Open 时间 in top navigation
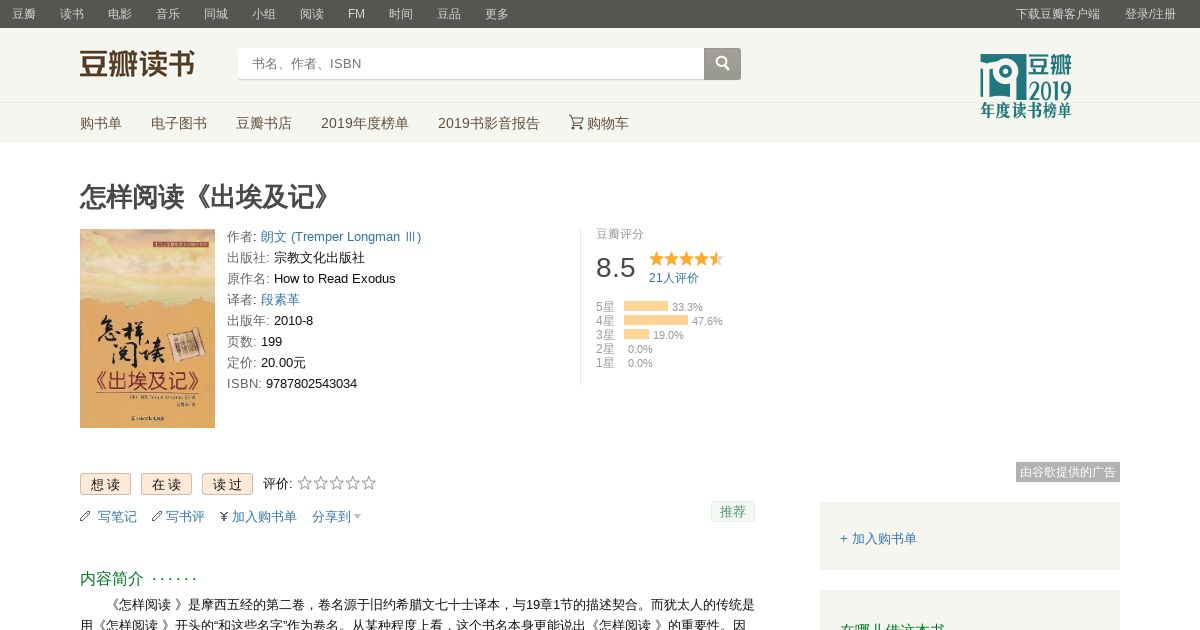This screenshot has height=630, width=1200. pyautogui.click(x=401, y=14)
